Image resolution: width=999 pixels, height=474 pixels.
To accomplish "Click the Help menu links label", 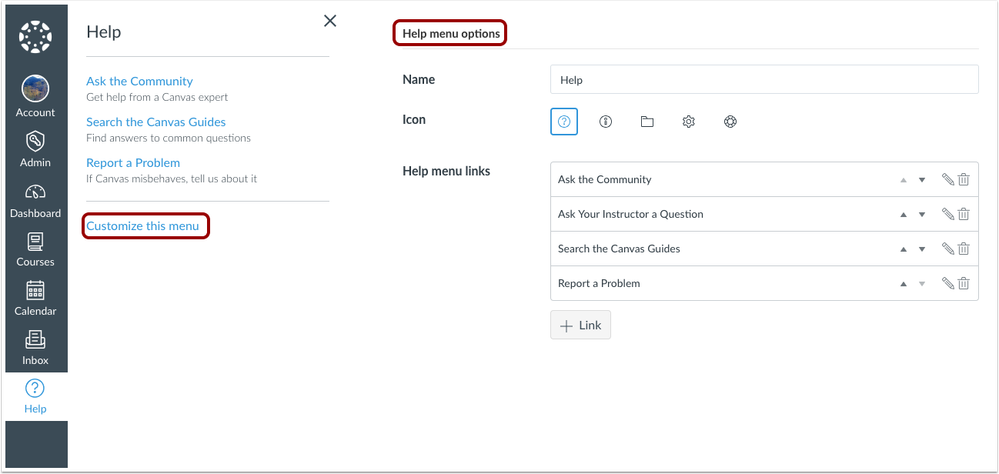I will click(x=447, y=171).
